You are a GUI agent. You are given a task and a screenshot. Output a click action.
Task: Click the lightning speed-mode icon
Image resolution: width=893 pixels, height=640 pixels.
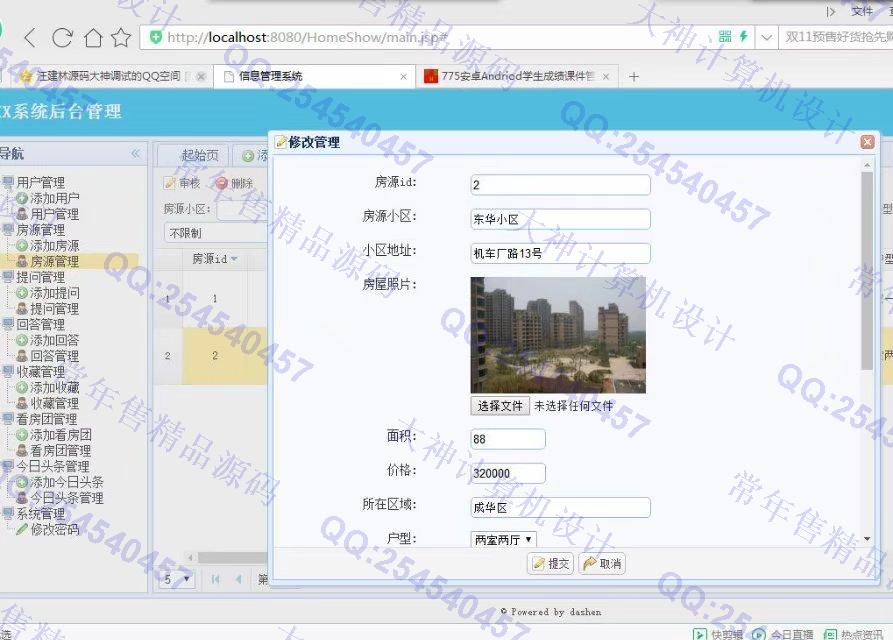743,36
